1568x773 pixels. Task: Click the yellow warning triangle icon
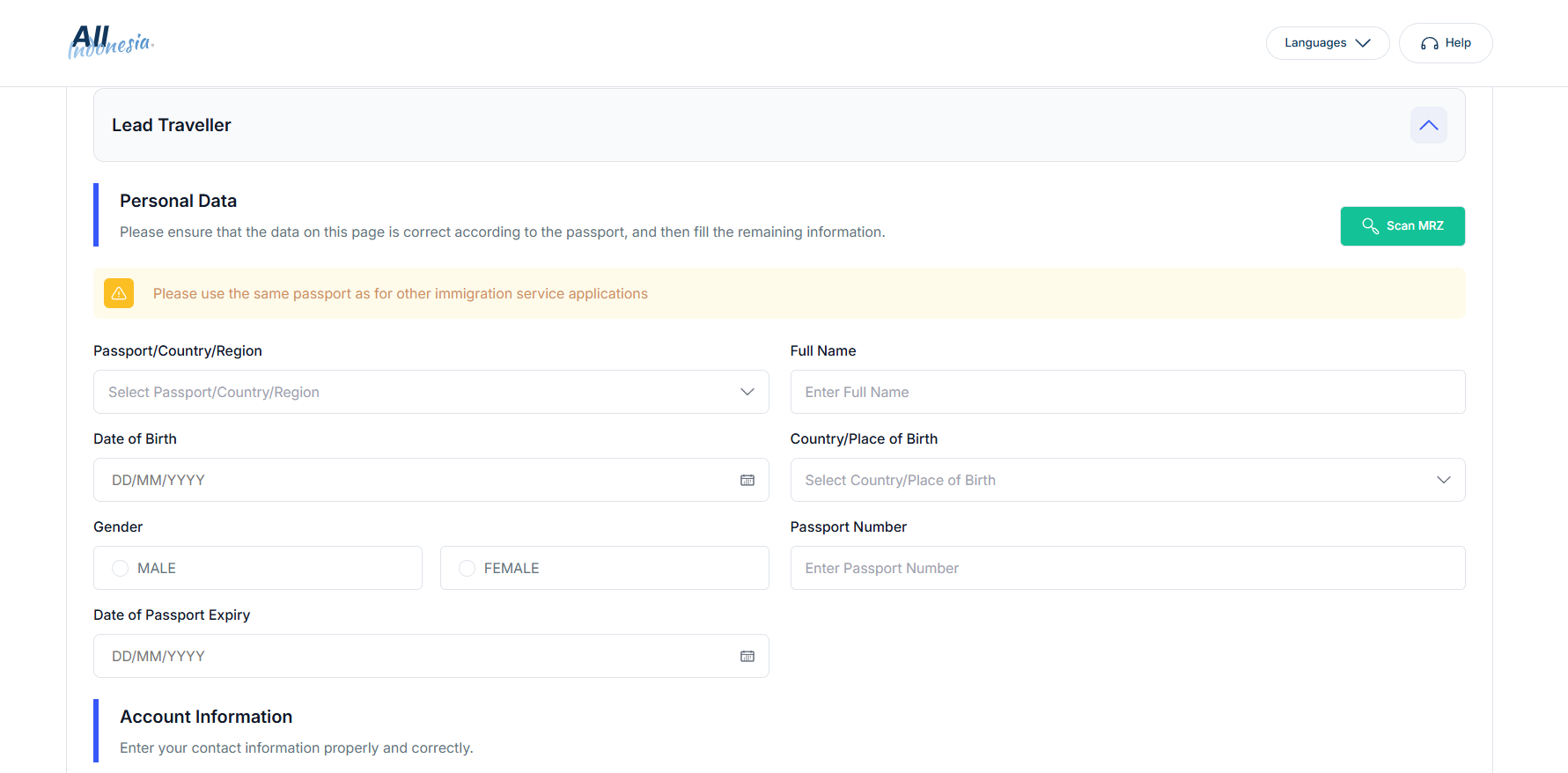(x=119, y=293)
